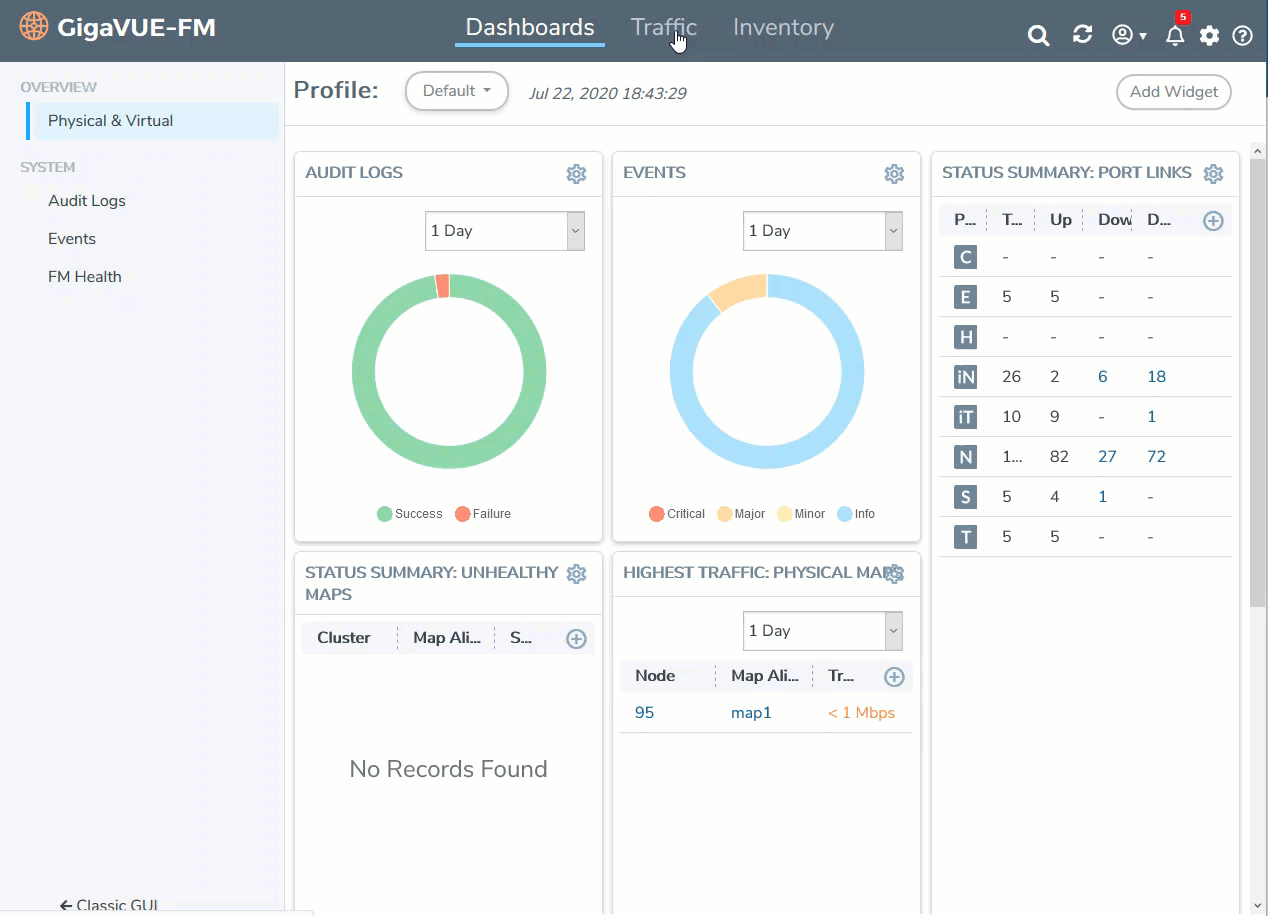The width and height of the screenshot is (1268, 916).
Task: Open the settings gear in top bar
Action: pyautogui.click(x=1209, y=36)
